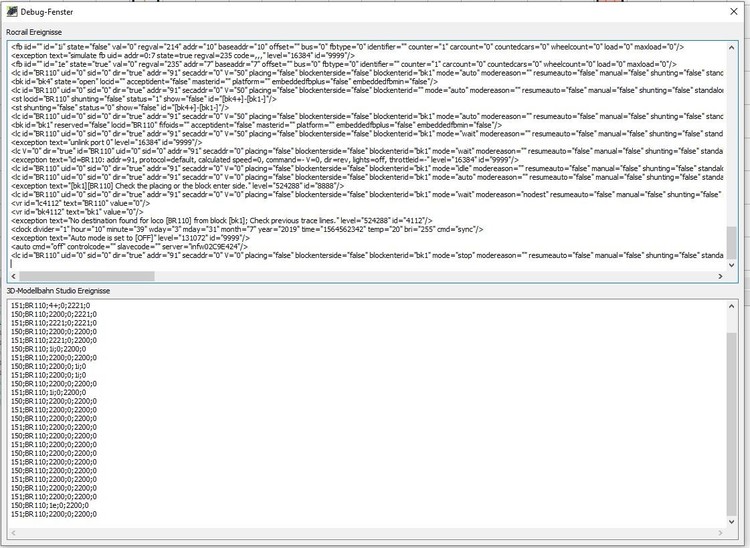Click the Debug-Fenster window icon
This screenshot has width=750, height=548.
click(x=11, y=11)
